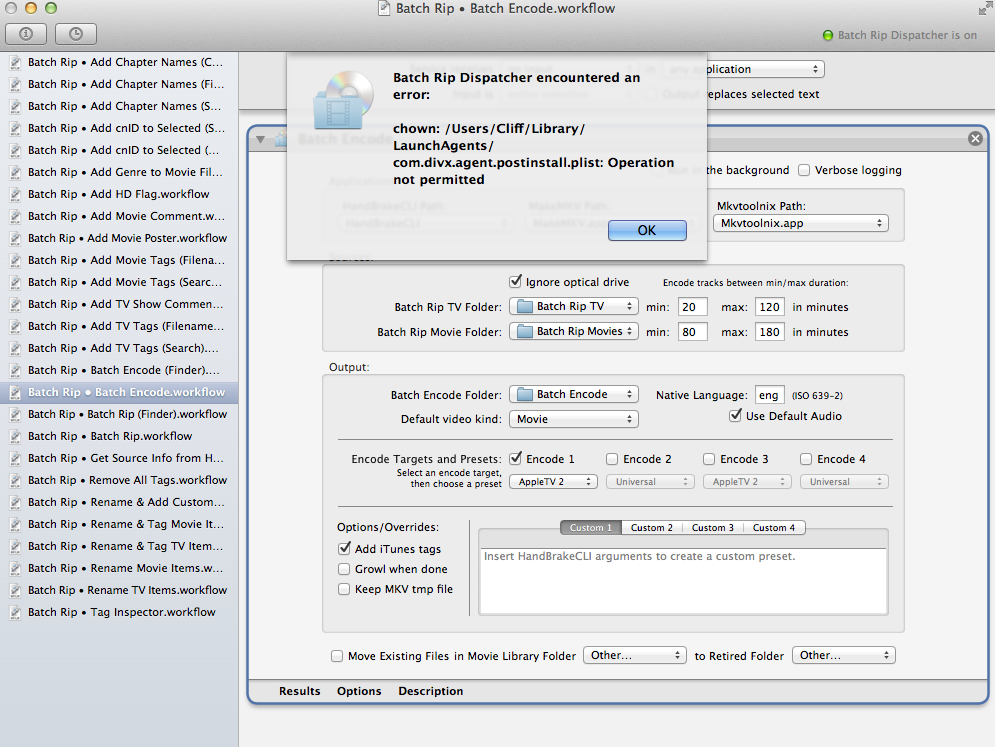Click workflow icon for Rename TV Items
The height and width of the screenshot is (747, 995).
click(x=15, y=590)
